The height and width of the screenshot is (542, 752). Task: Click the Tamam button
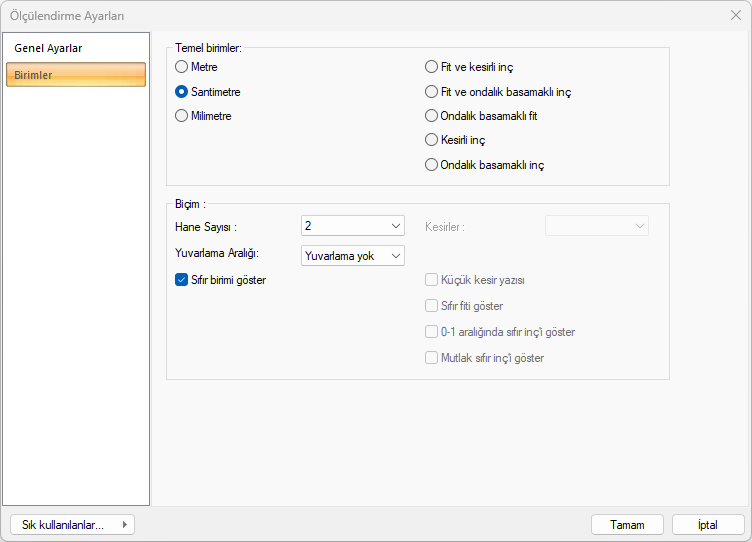(627, 524)
